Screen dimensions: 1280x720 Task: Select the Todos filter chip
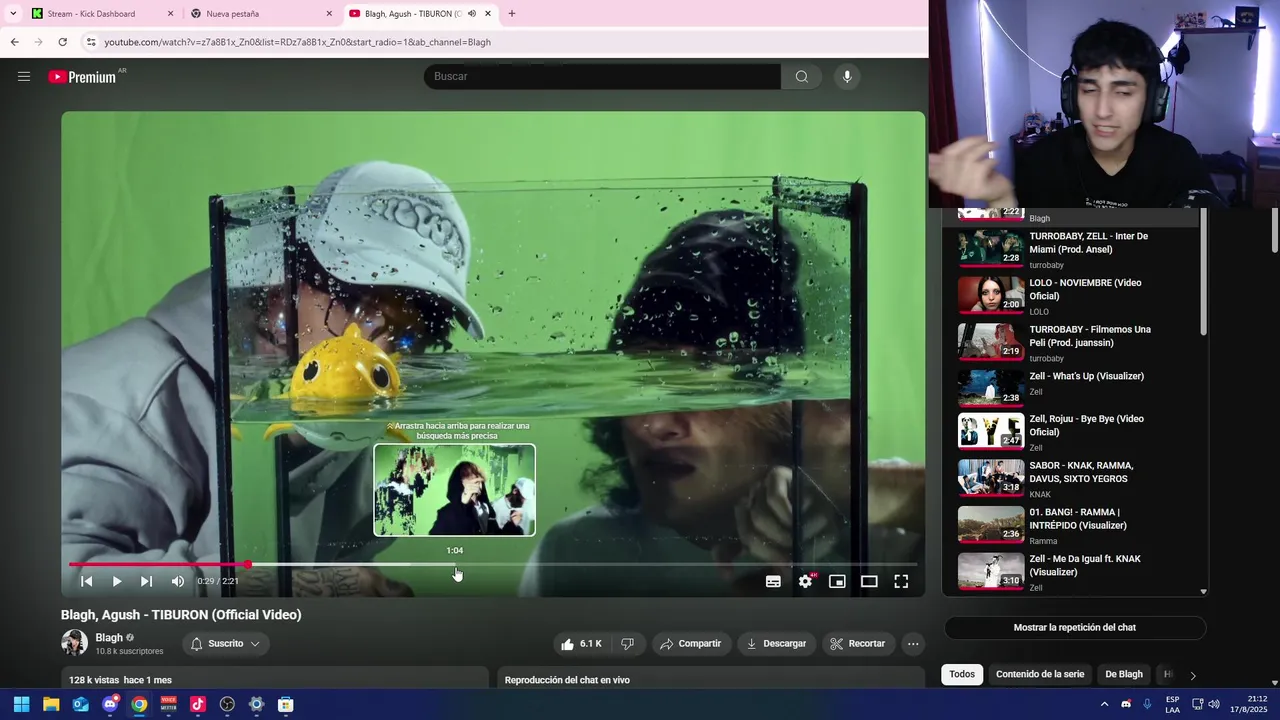coord(962,674)
